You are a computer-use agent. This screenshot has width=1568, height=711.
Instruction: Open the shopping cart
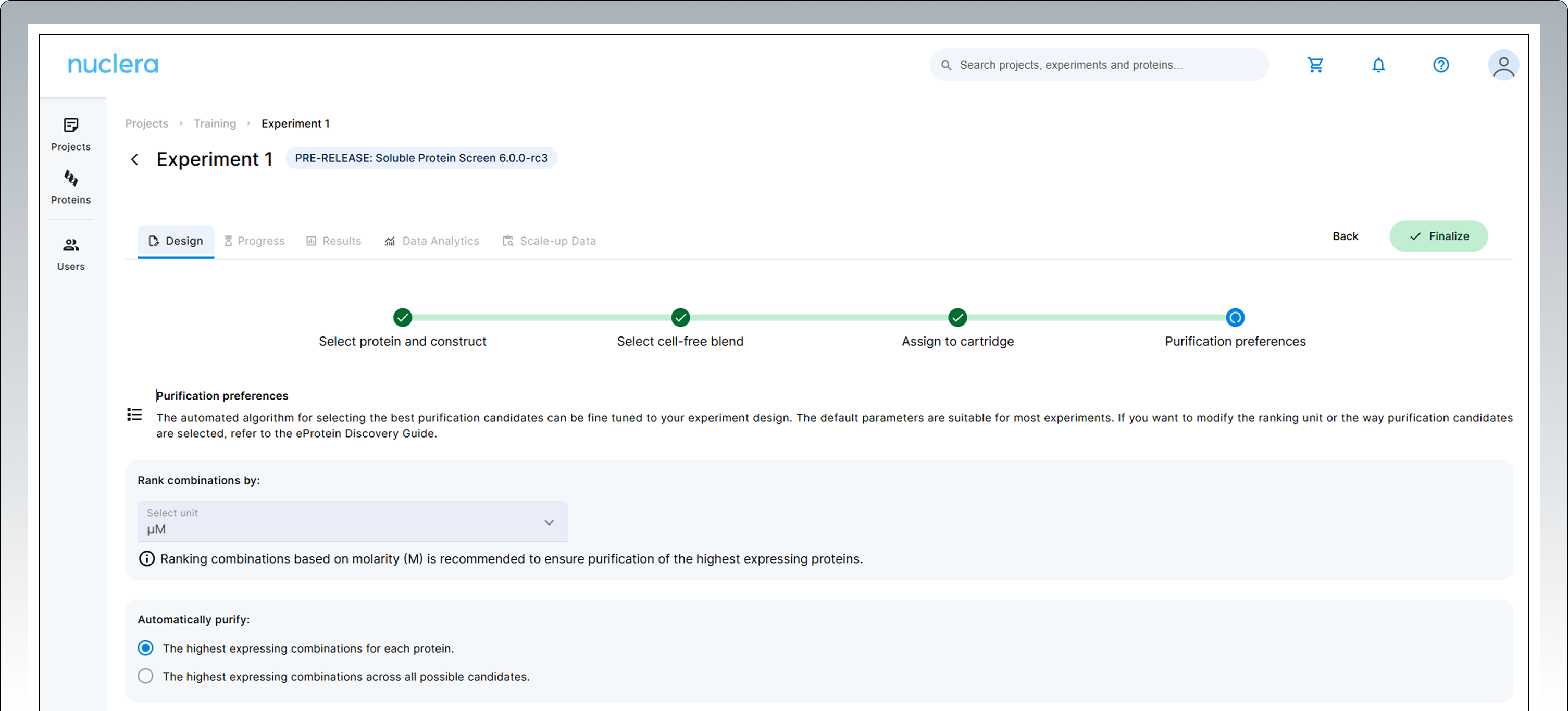(1315, 65)
